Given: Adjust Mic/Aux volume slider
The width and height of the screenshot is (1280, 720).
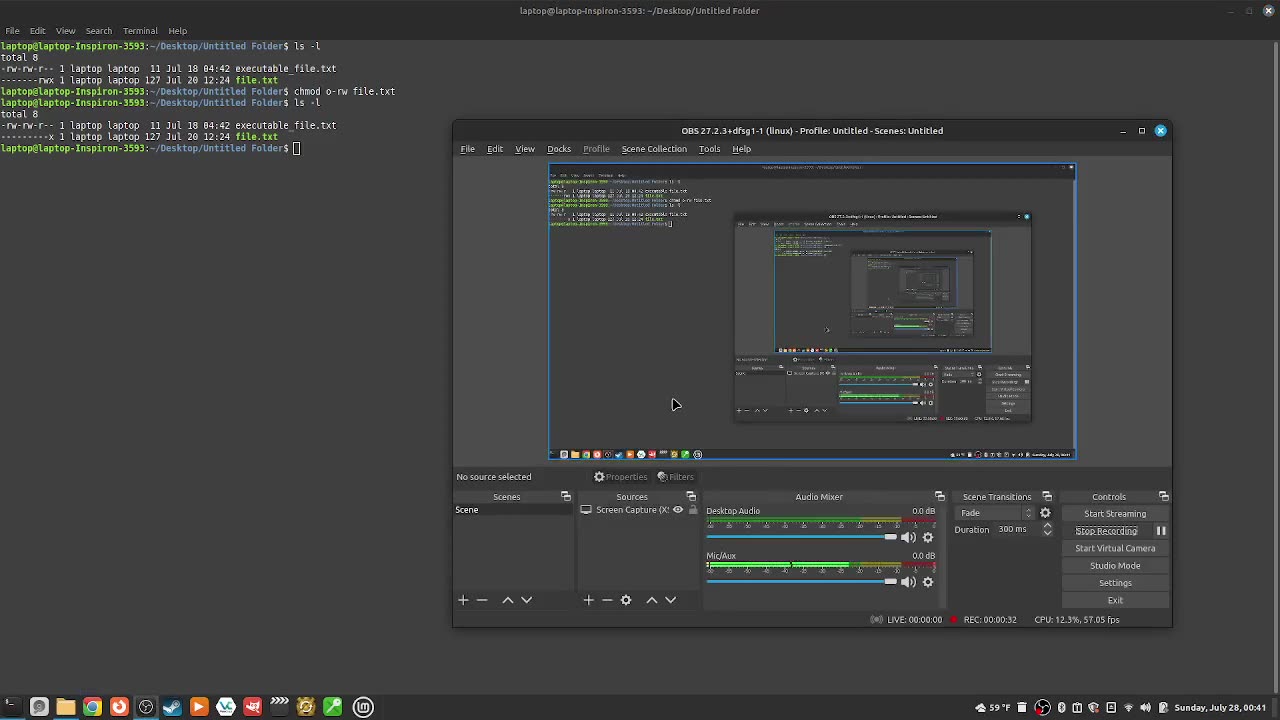Looking at the screenshot, I should coord(803,582).
